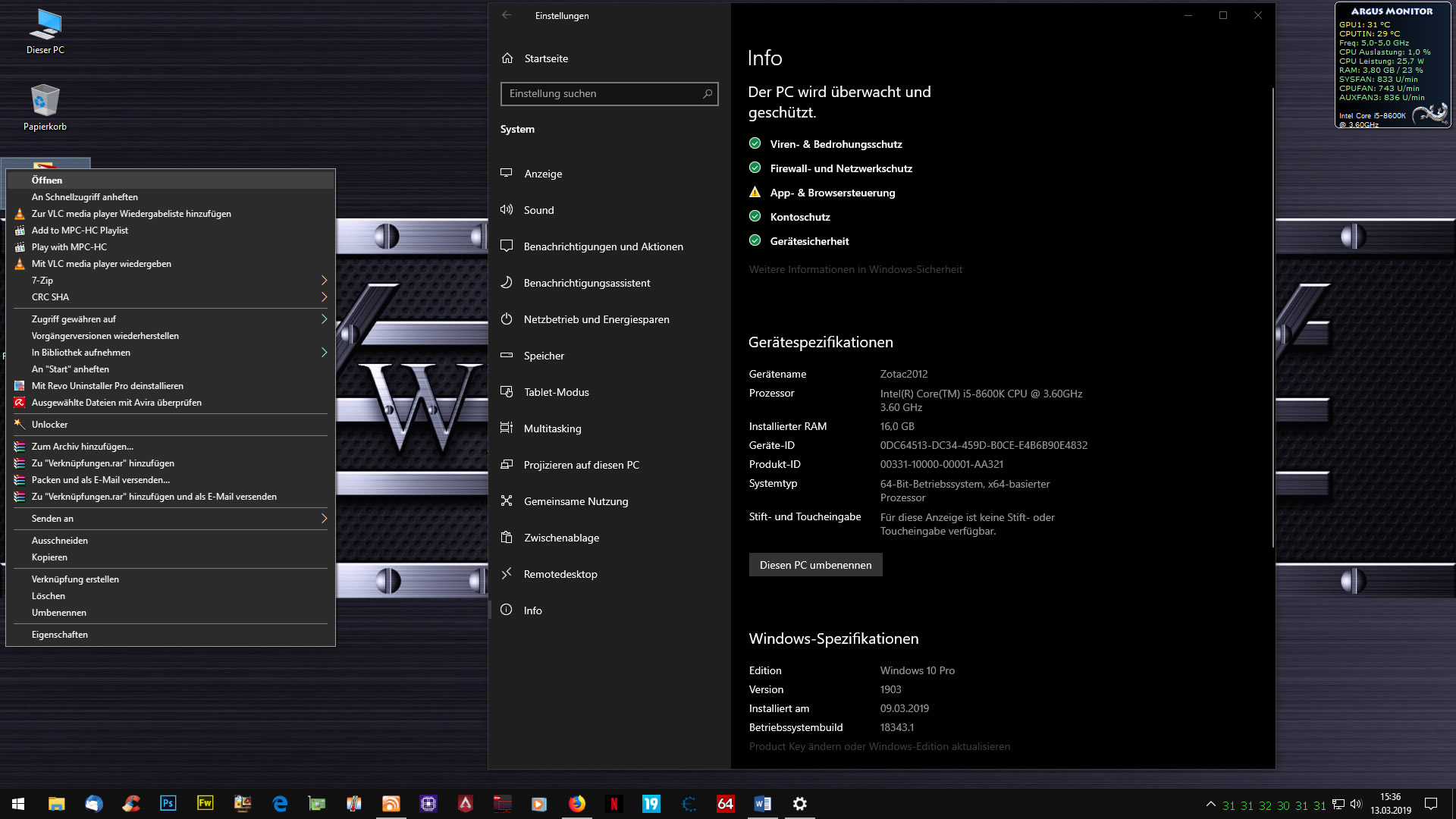The height and width of the screenshot is (819, 1456).
Task: Click Netflix icon in taskbar
Action: coord(614,803)
